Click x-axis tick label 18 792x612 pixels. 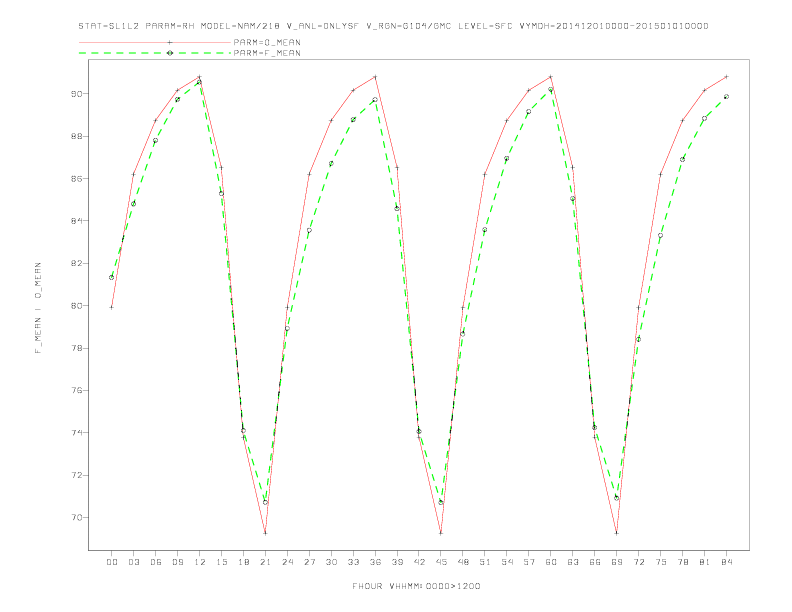pyautogui.click(x=243, y=562)
